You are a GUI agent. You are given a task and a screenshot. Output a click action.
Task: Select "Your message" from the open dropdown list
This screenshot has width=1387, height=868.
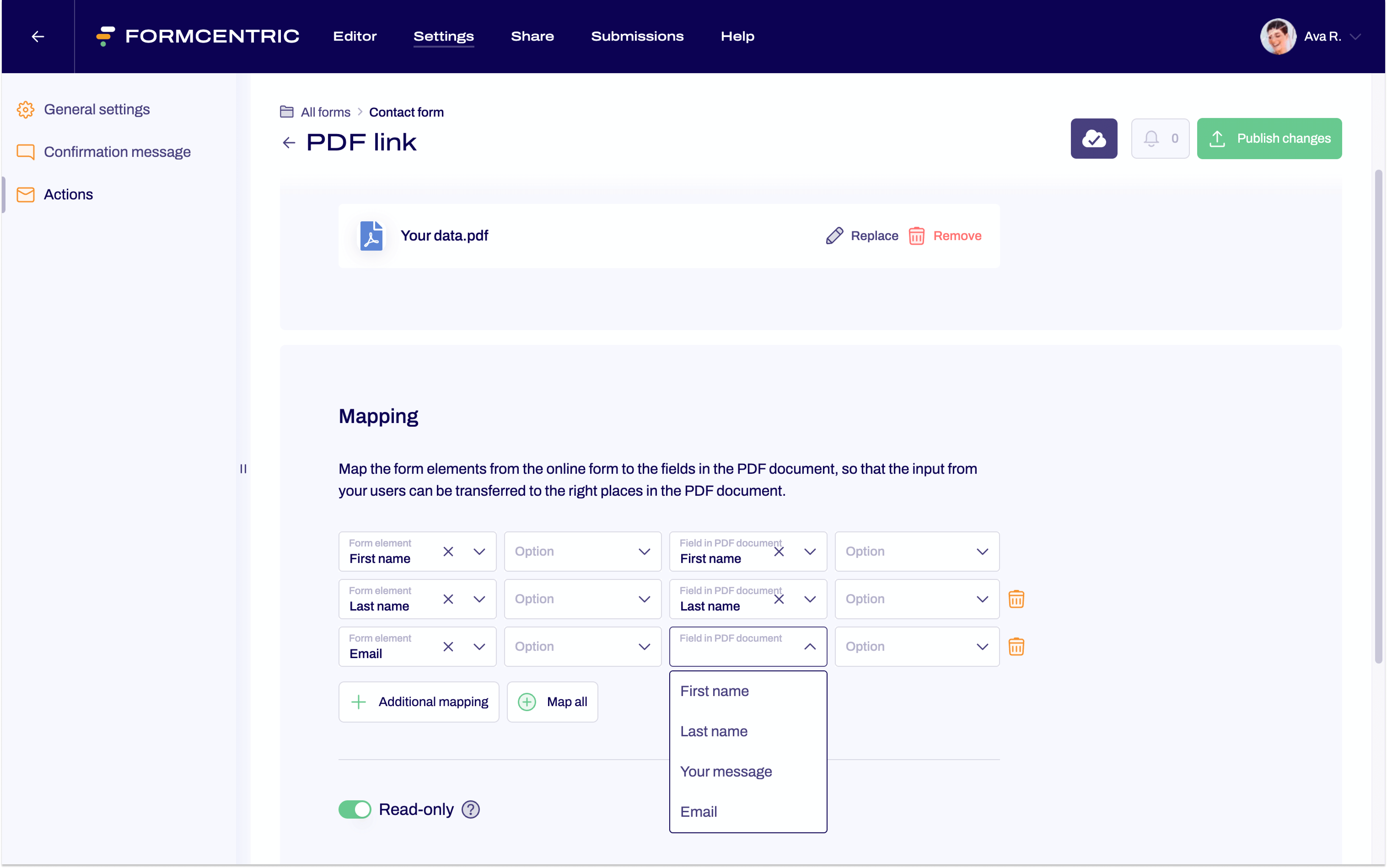coord(726,772)
